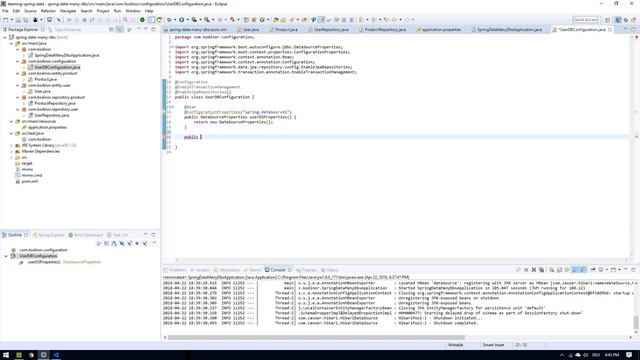Viewport: 640px width, 360px height.
Task: Toggle the console Scroll Lock
Action: click(560, 270)
